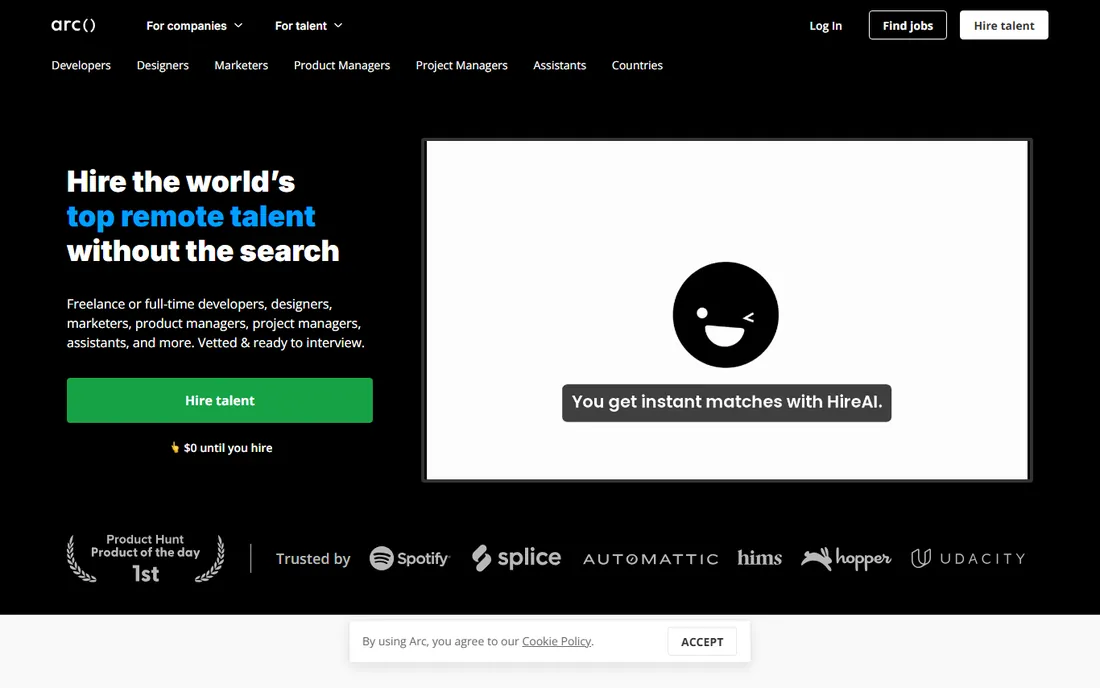Click the green Hire talent button
The height and width of the screenshot is (688, 1100).
[x=220, y=400]
